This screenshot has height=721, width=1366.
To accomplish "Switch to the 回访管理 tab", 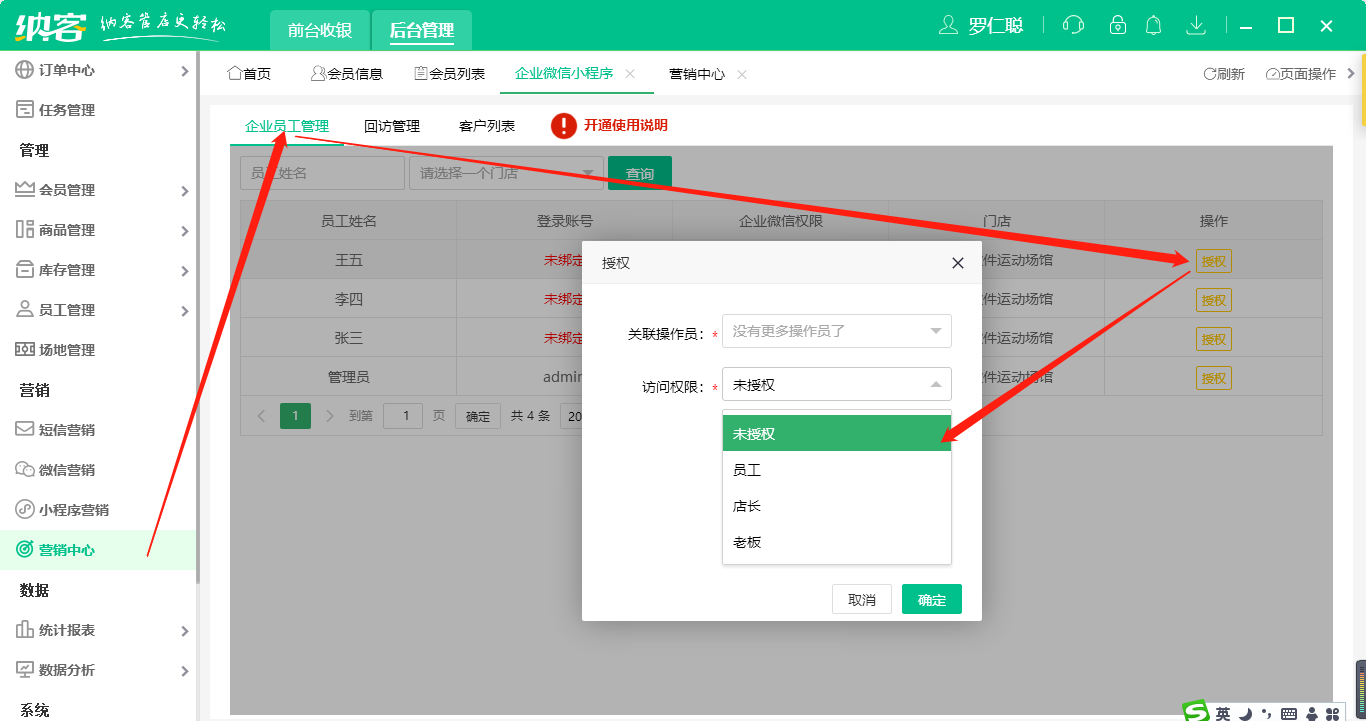I will click(390, 126).
